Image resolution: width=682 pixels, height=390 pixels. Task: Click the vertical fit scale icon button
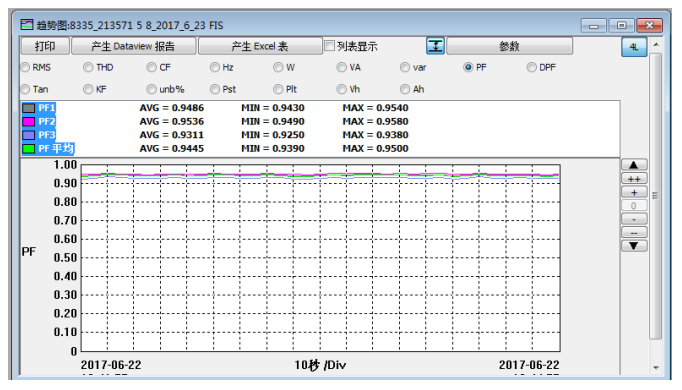click(435, 46)
